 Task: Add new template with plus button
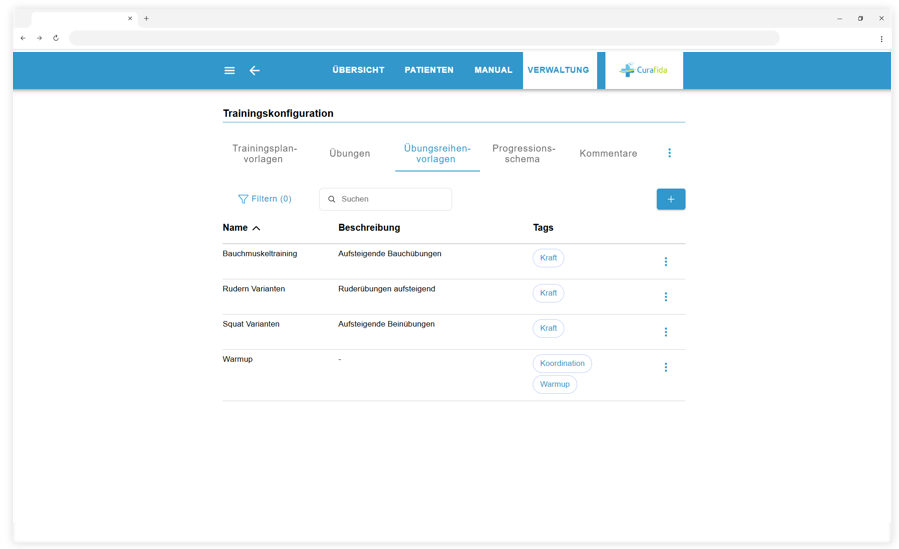pyautogui.click(x=671, y=199)
